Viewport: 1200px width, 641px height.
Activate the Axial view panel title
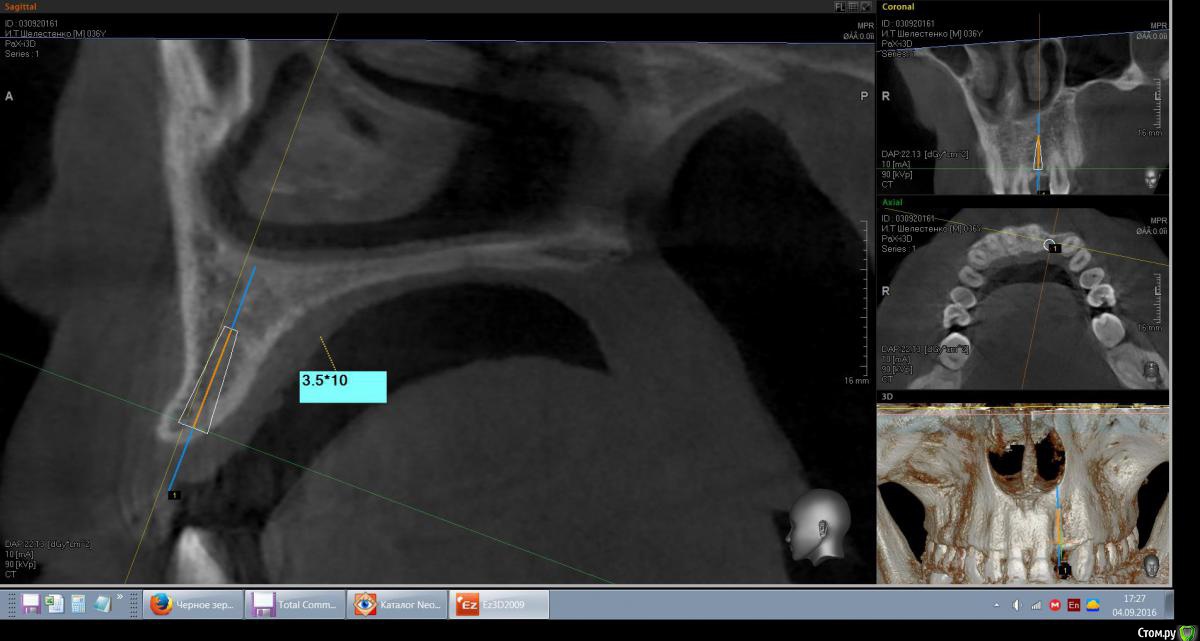(892, 202)
